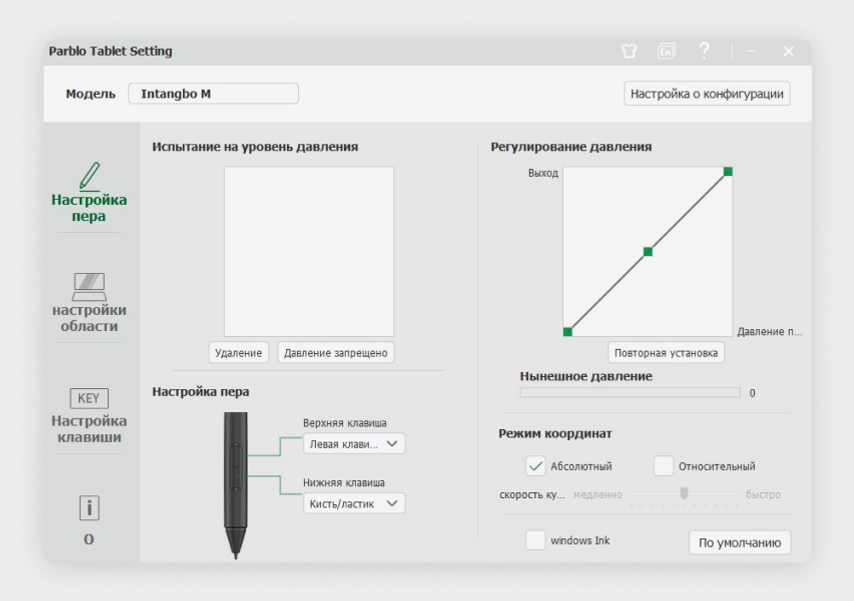Click the lower button on the pen image
Viewport: 854px width, 601px height.
[x=236, y=479]
